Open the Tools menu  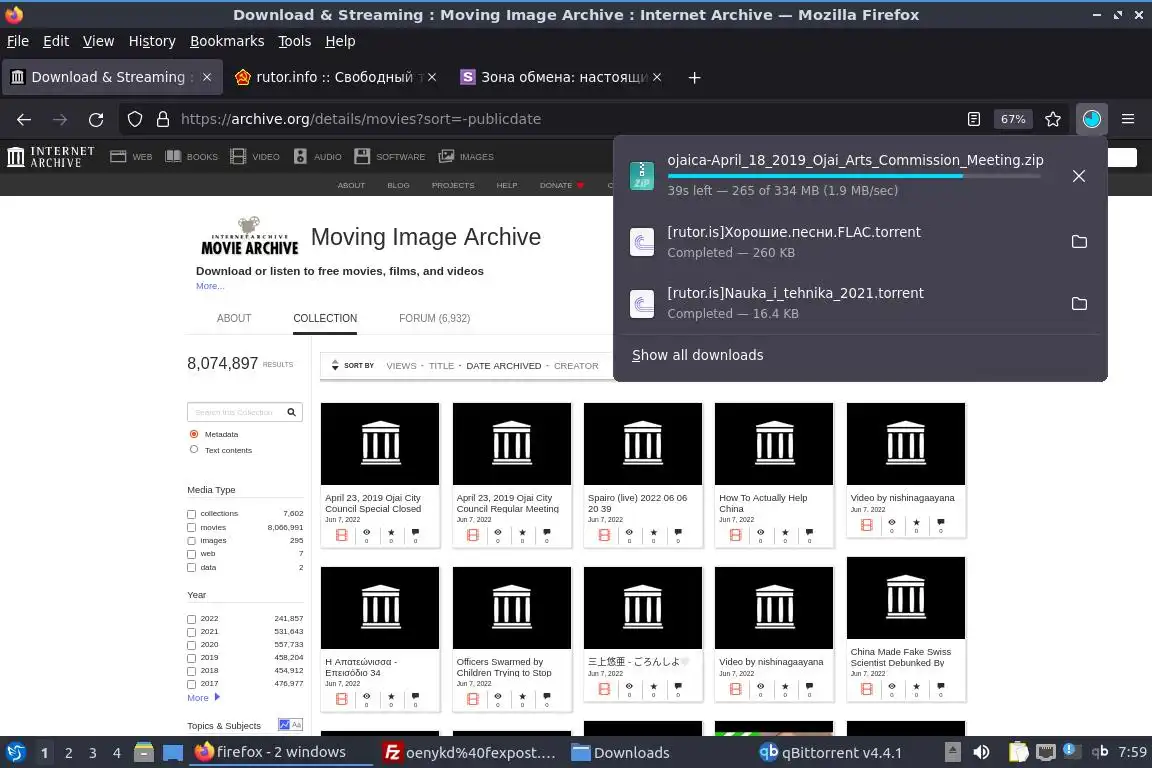pyautogui.click(x=295, y=41)
